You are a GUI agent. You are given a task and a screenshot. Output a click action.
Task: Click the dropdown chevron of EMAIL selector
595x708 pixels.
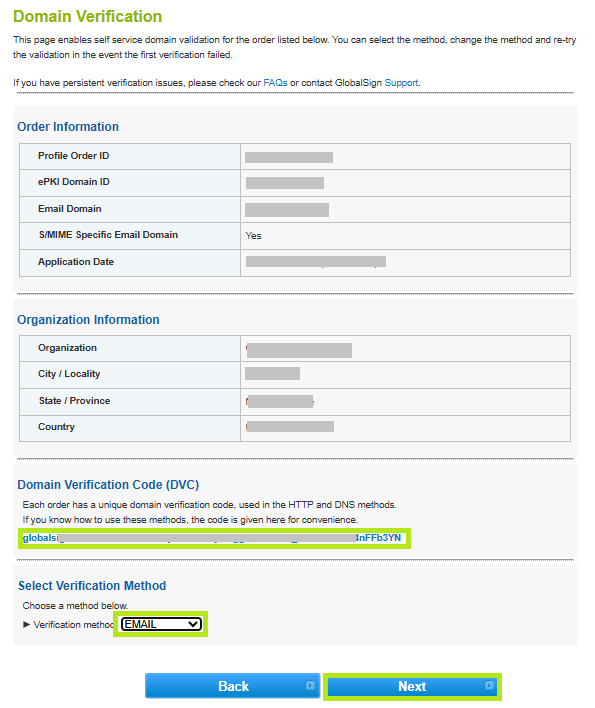pos(193,624)
